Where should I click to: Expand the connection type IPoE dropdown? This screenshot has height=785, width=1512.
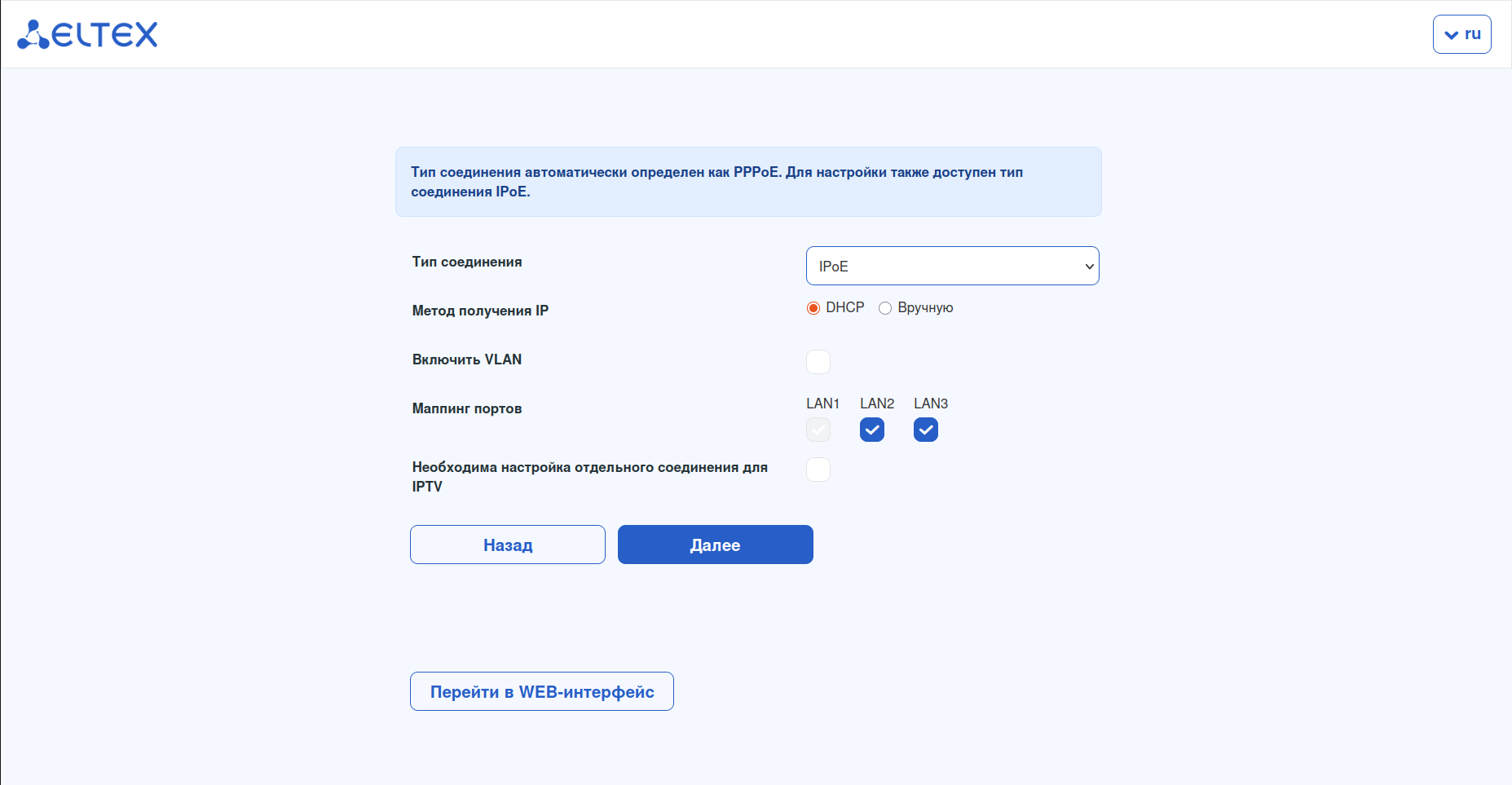click(952, 267)
